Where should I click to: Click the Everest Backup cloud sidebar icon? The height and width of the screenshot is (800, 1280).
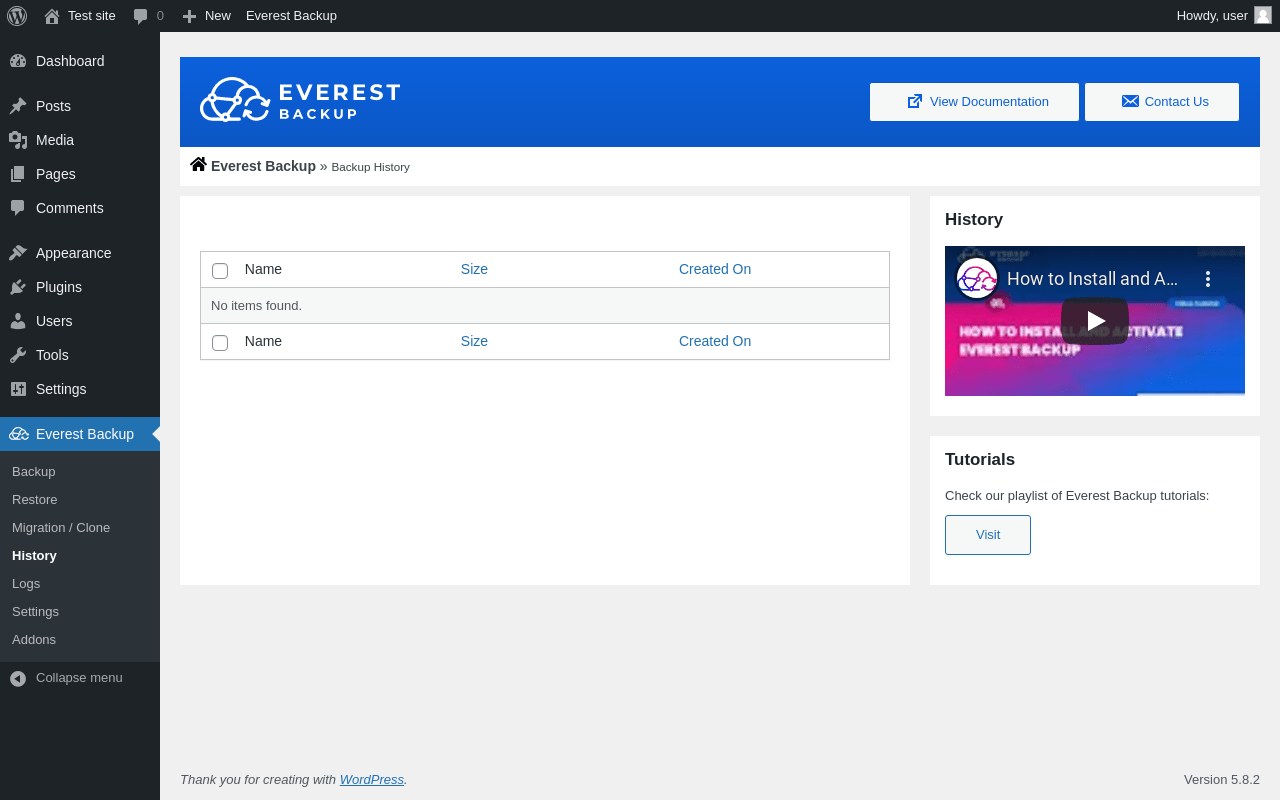(x=18, y=434)
